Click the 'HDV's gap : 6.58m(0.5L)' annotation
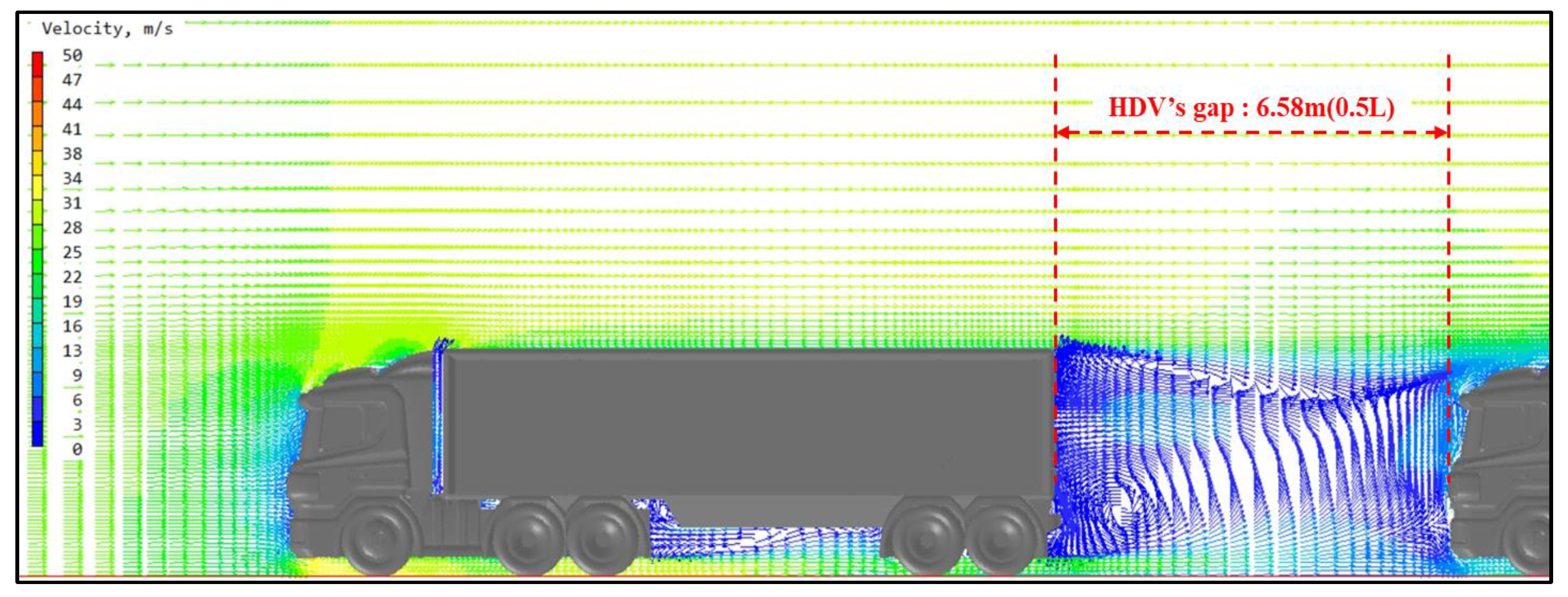Image resolution: width=1568 pixels, height=597 pixels. click(1251, 107)
